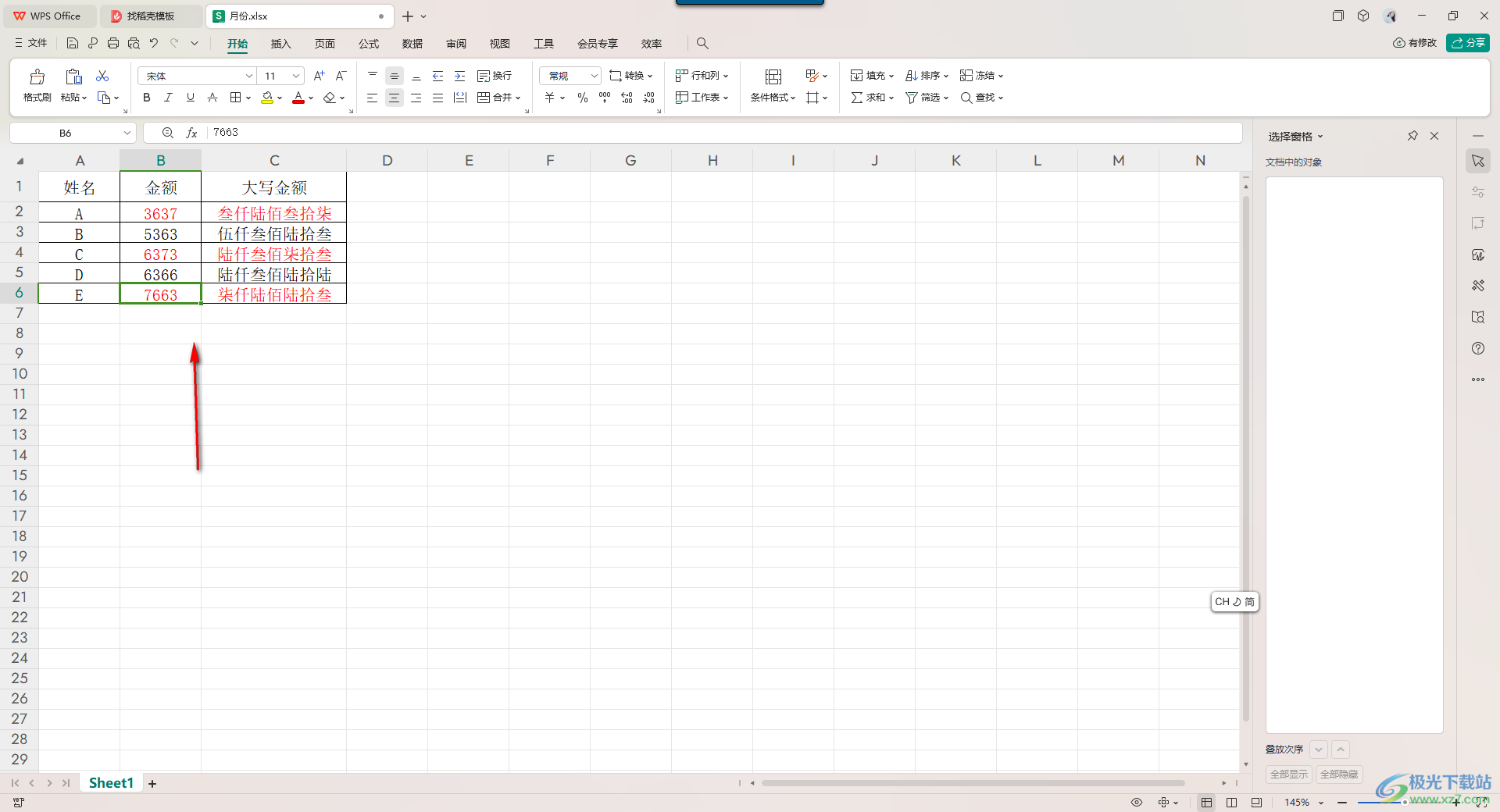Open the File (文件) menu
The height and width of the screenshot is (812, 1500).
coord(31,44)
